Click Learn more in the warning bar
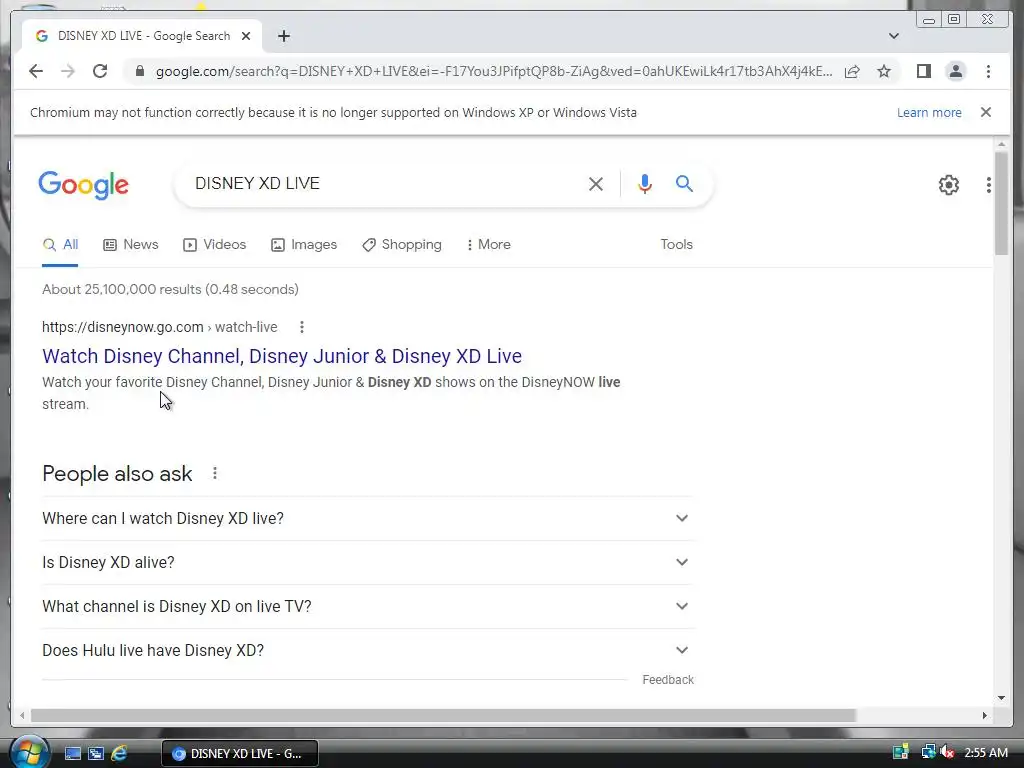Screen dimensions: 1024x768 pos(929,112)
